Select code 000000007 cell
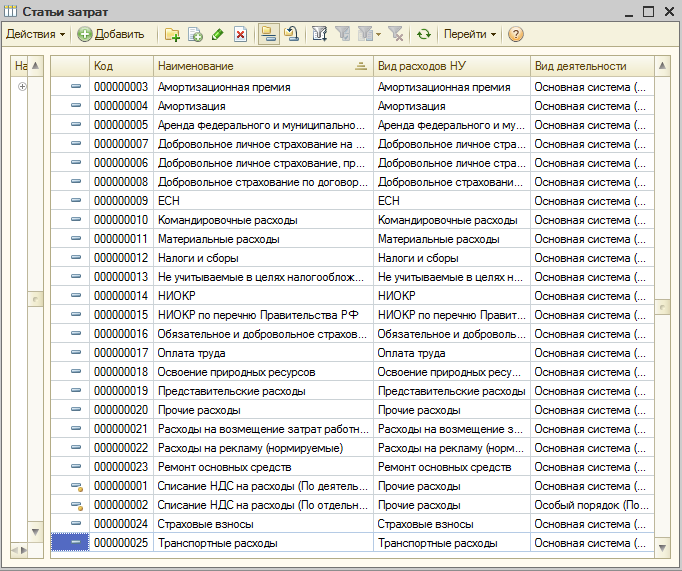The height and width of the screenshot is (571, 682). pyautogui.click(x=121, y=144)
